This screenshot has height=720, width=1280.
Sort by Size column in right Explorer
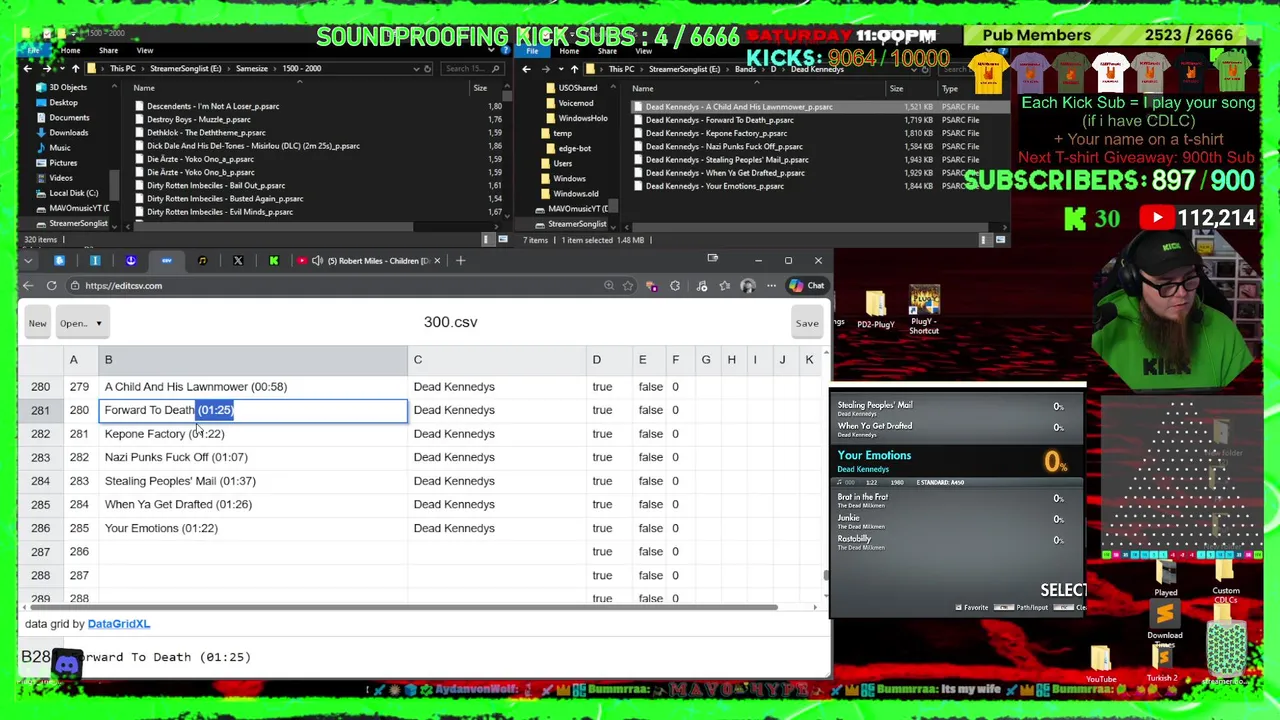896,89
